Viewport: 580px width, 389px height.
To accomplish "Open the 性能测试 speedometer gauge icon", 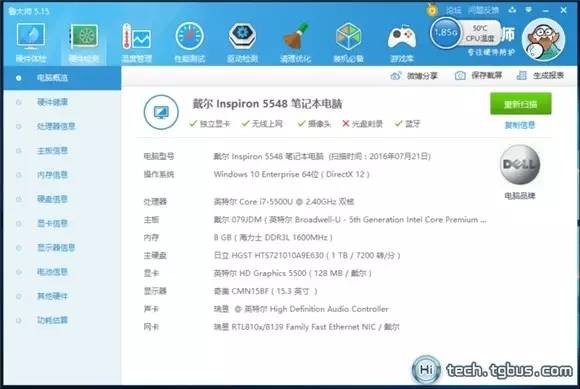I will (x=189, y=42).
